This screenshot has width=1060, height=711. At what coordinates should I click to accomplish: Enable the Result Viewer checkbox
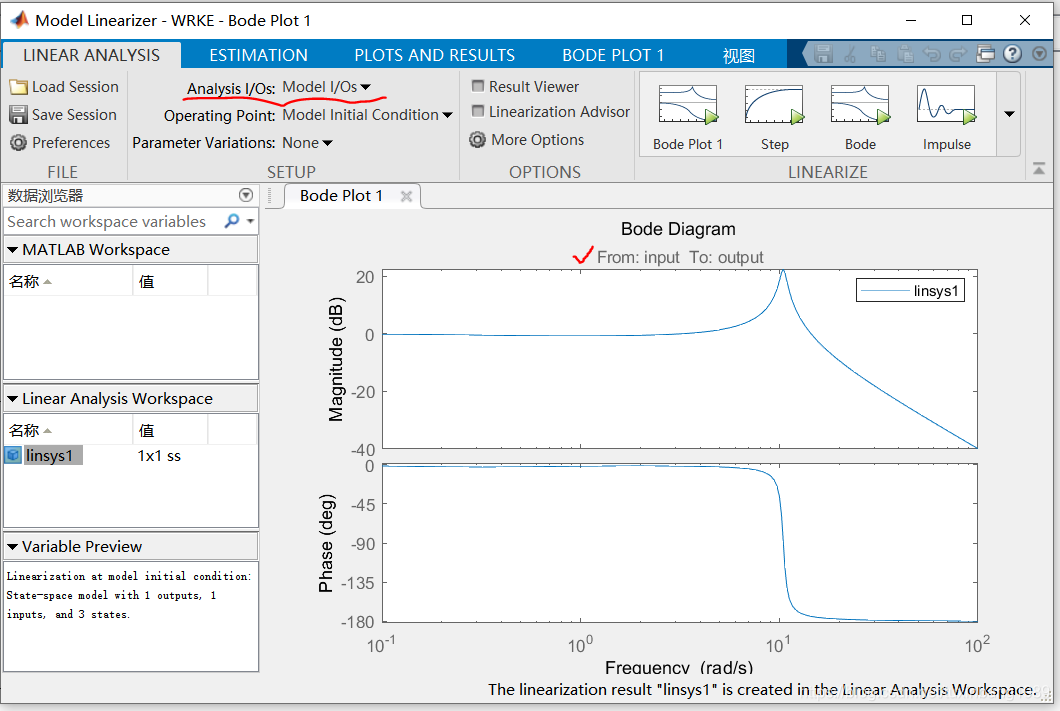click(x=477, y=86)
